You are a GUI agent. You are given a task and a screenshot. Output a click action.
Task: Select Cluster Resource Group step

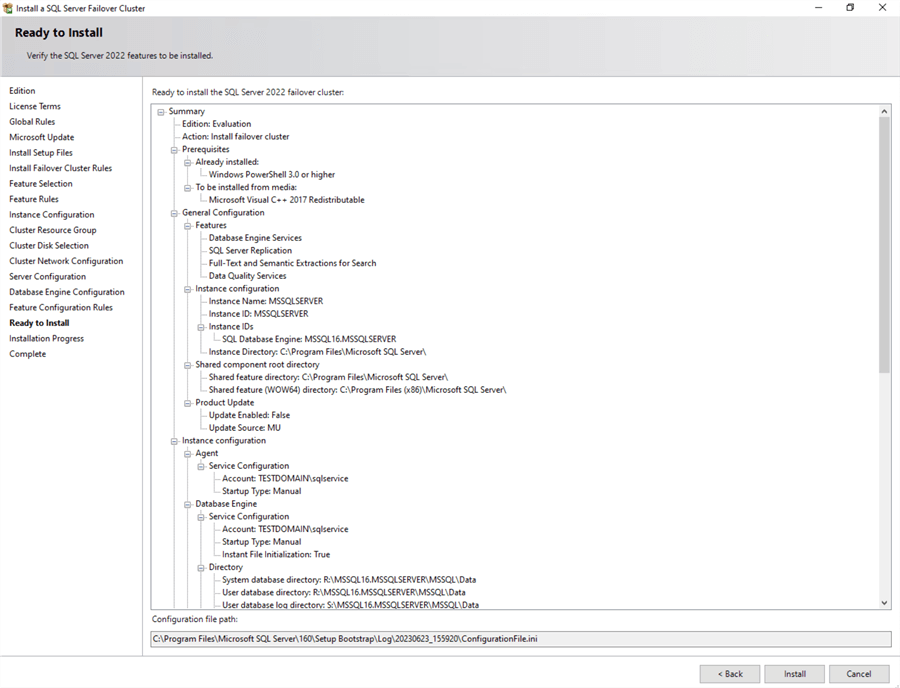click(53, 230)
